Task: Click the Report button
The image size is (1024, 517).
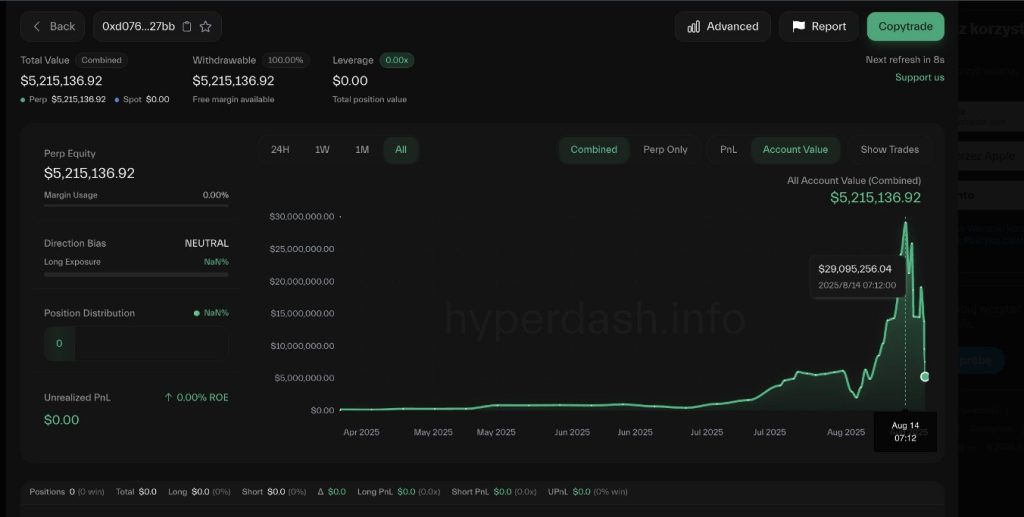Action: pyautogui.click(x=819, y=27)
